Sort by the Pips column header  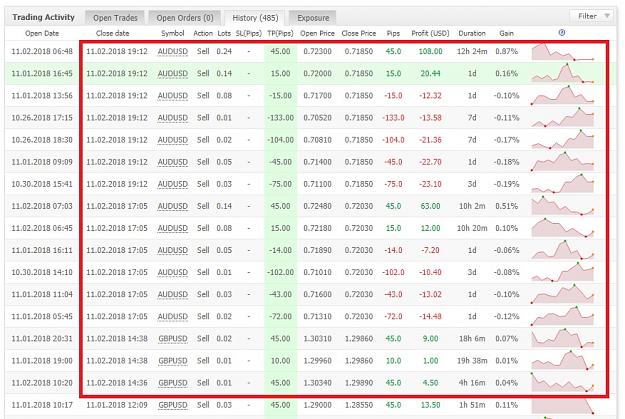click(393, 33)
